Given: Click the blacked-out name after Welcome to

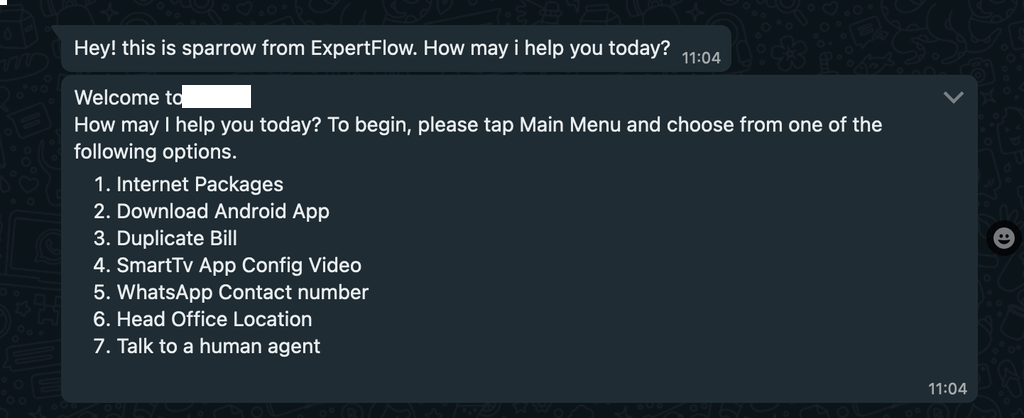Looking at the screenshot, I should click(x=216, y=98).
